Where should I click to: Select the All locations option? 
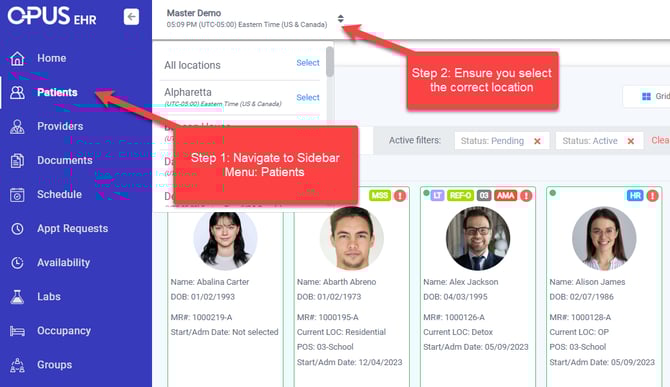click(308, 63)
